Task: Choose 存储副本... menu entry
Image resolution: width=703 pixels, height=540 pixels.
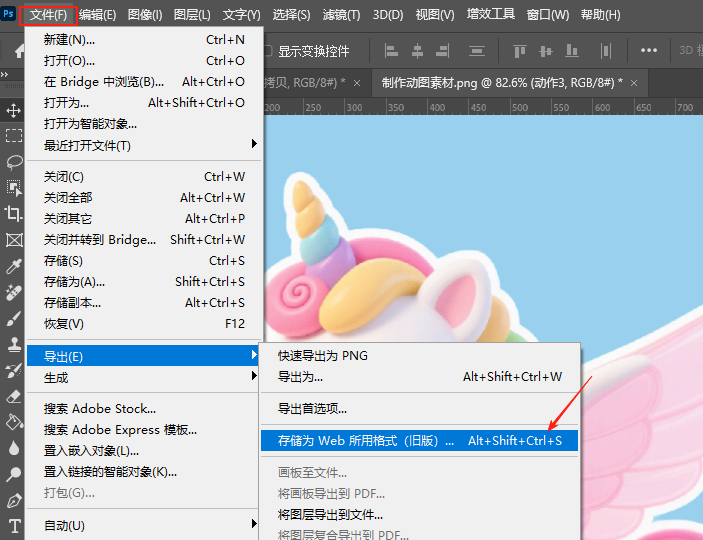Action: coord(143,302)
